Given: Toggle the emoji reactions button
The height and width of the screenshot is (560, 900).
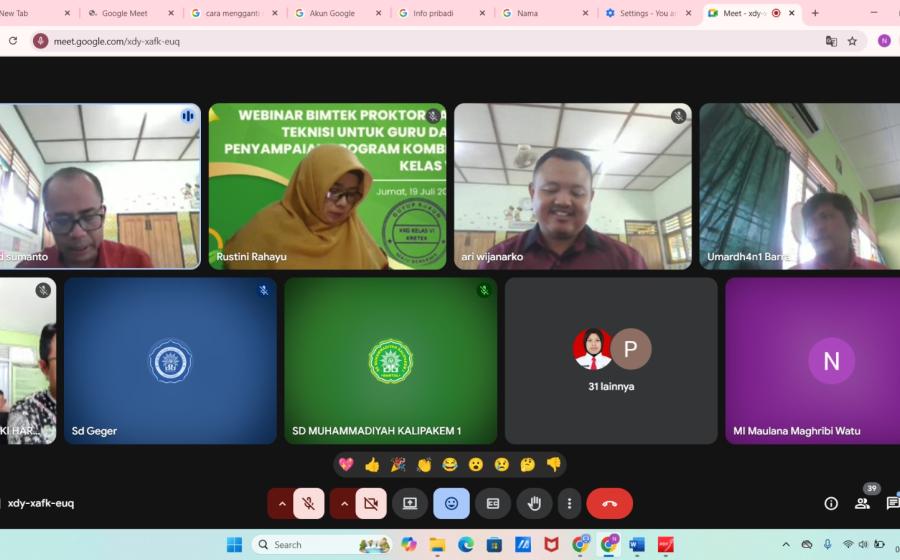Looking at the screenshot, I should pyautogui.click(x=451, y=504).
